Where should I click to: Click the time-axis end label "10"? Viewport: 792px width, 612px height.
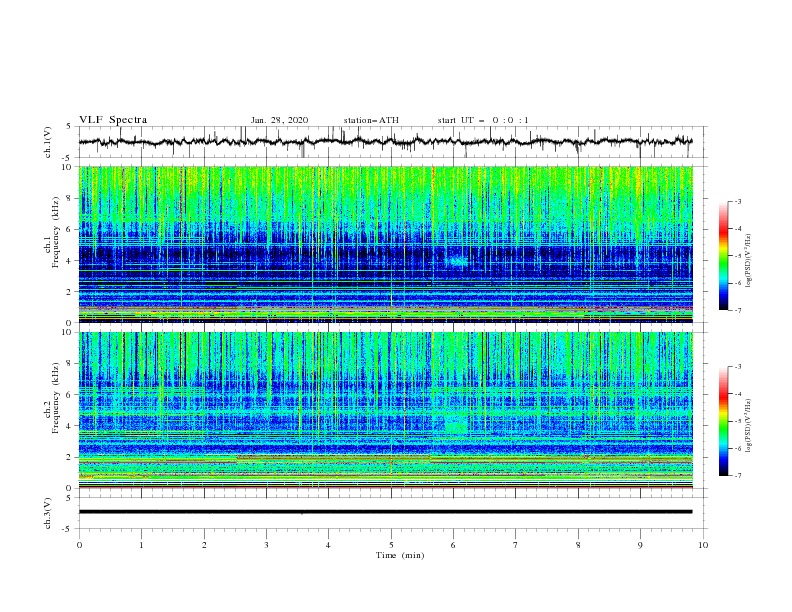(x=703, y=545)
